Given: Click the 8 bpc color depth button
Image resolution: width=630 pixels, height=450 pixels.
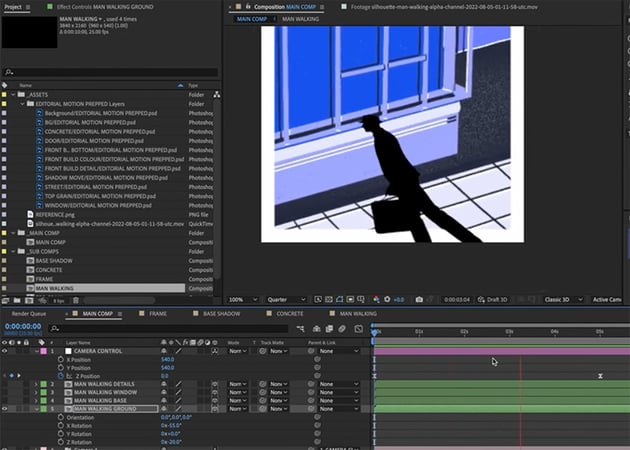Looking at the screenshot, I should tap(58, 299).
